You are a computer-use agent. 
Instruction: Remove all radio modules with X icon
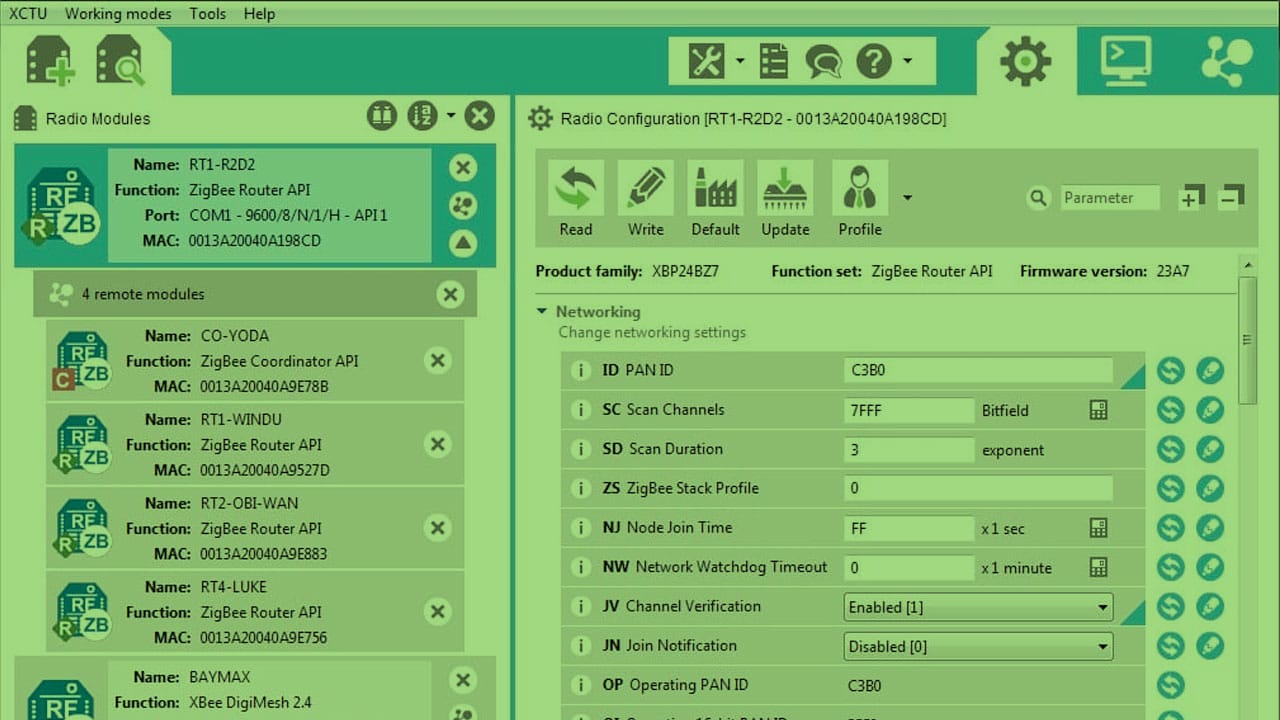pyautogui.click(x=480, y=116)
